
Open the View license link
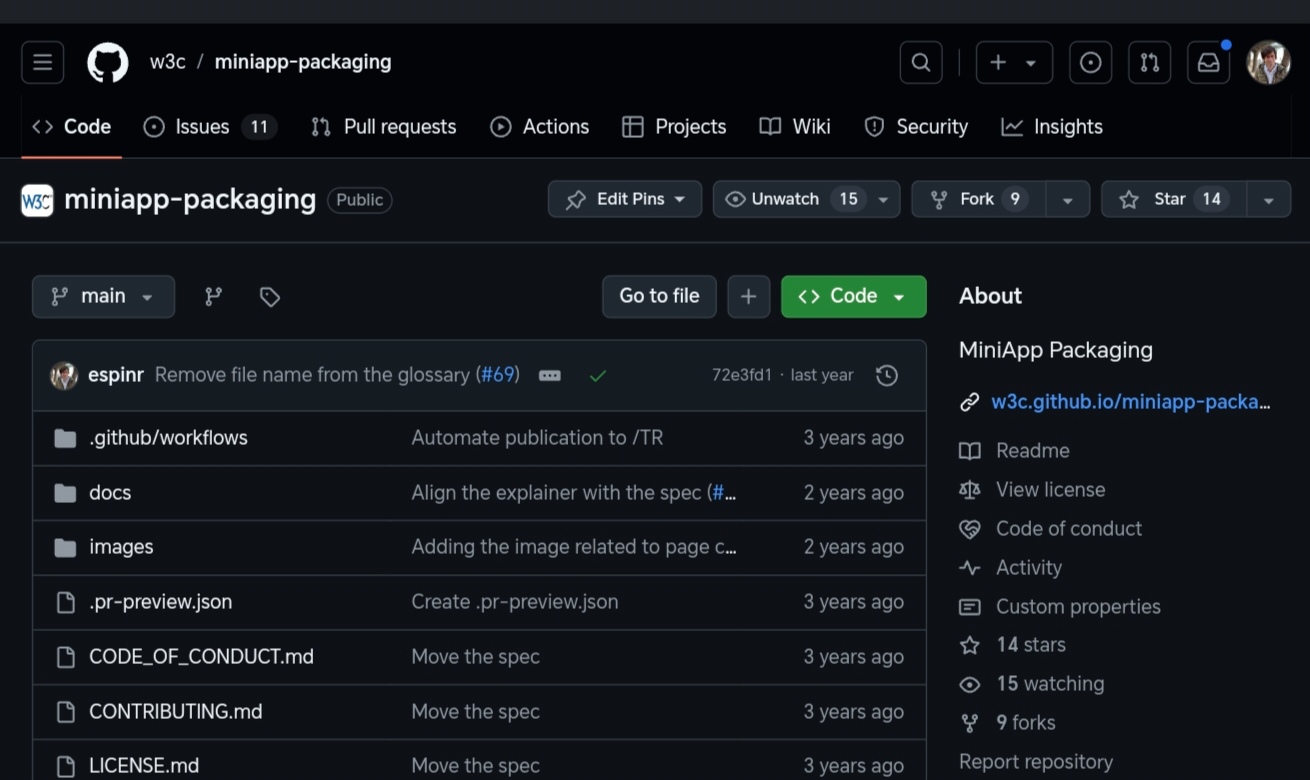pos(1050,490)
